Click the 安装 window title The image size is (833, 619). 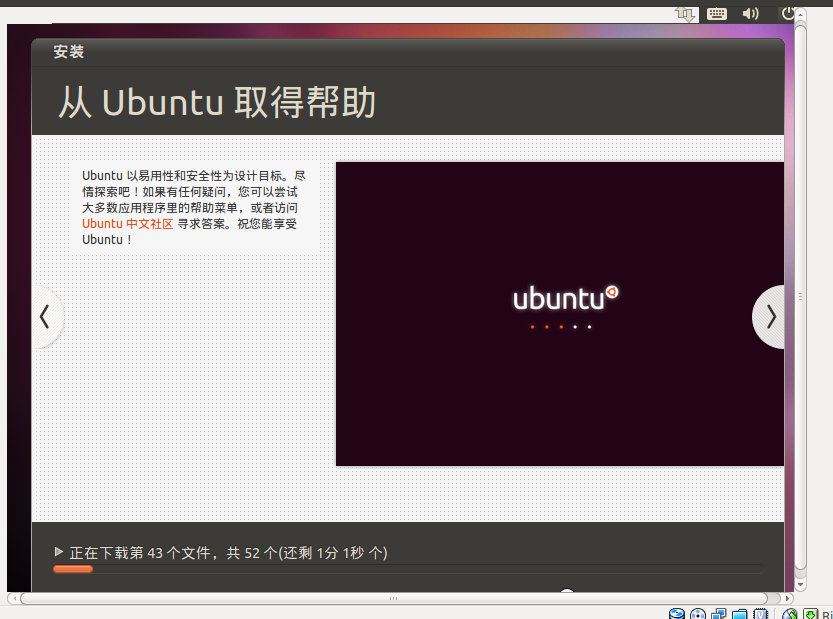pos(69,52)
